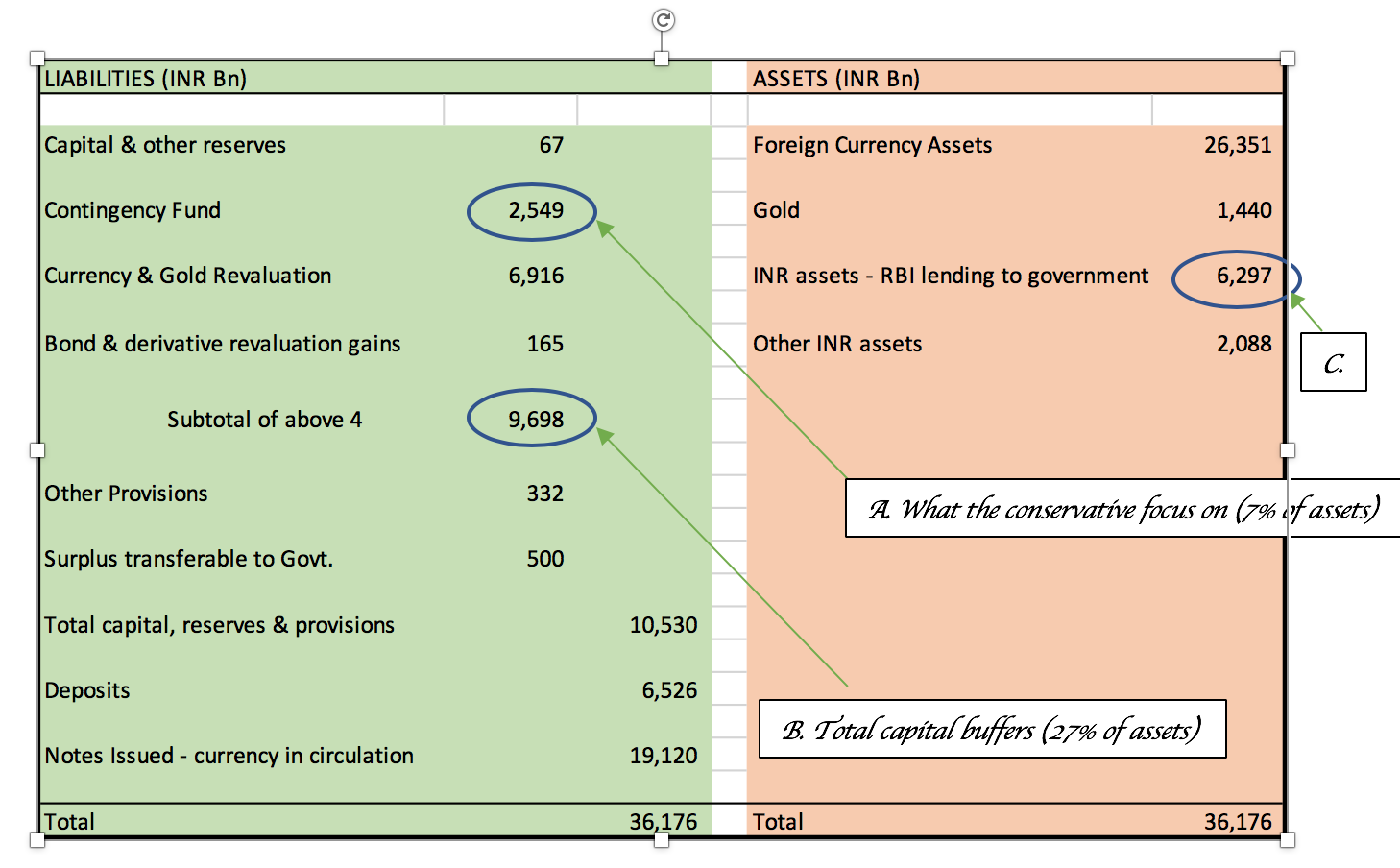Click the assets total 36,176
Image resolution: width=1400 pixels, height=868 pixels.
point(1238,822)
